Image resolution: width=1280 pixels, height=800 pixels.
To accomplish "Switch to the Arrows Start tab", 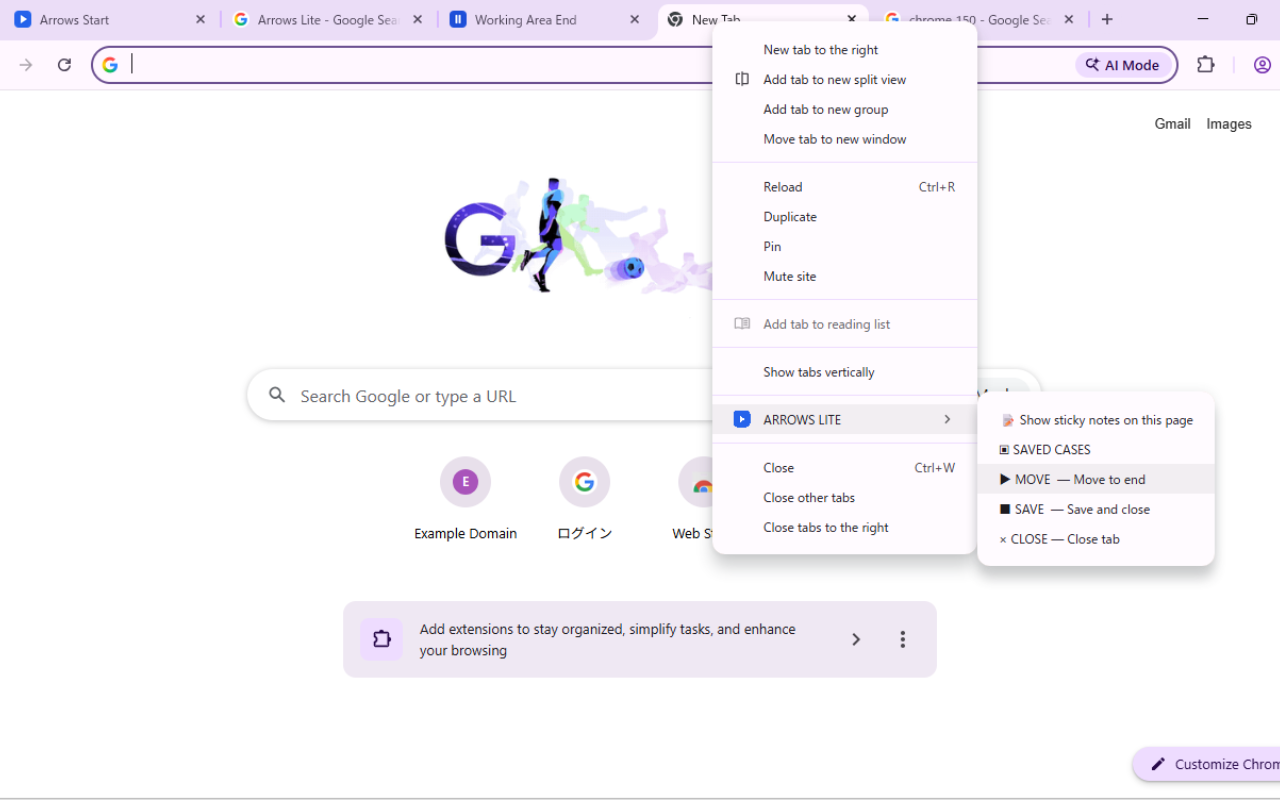I will pyautogui.click(x=110, y=20).
